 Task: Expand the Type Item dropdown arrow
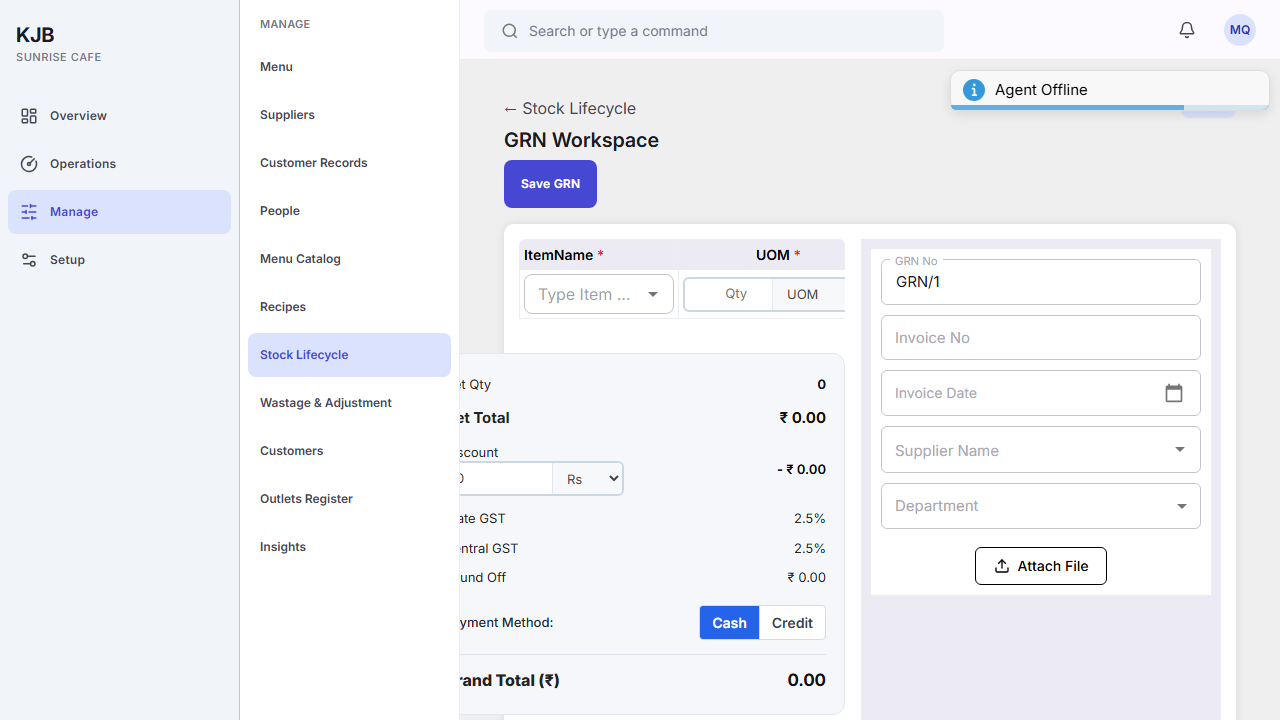point(653,294)
